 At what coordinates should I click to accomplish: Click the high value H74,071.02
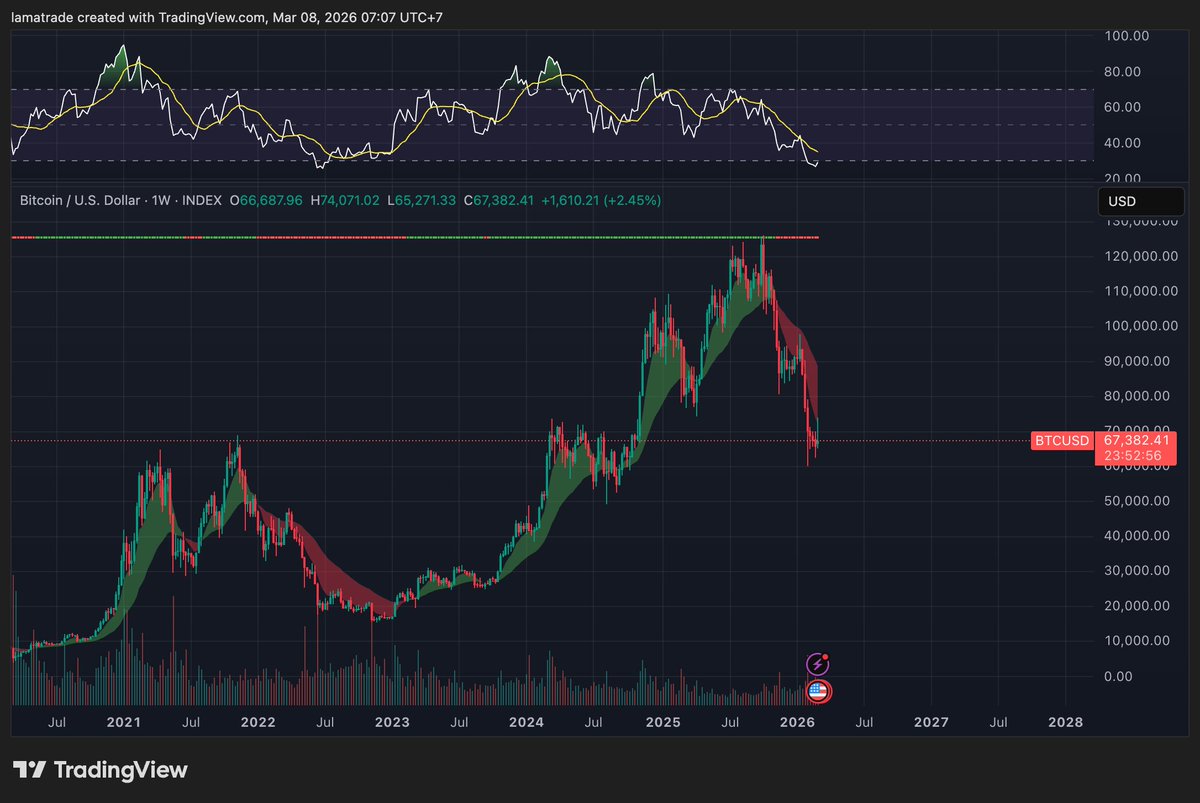(x=344, y=201)
